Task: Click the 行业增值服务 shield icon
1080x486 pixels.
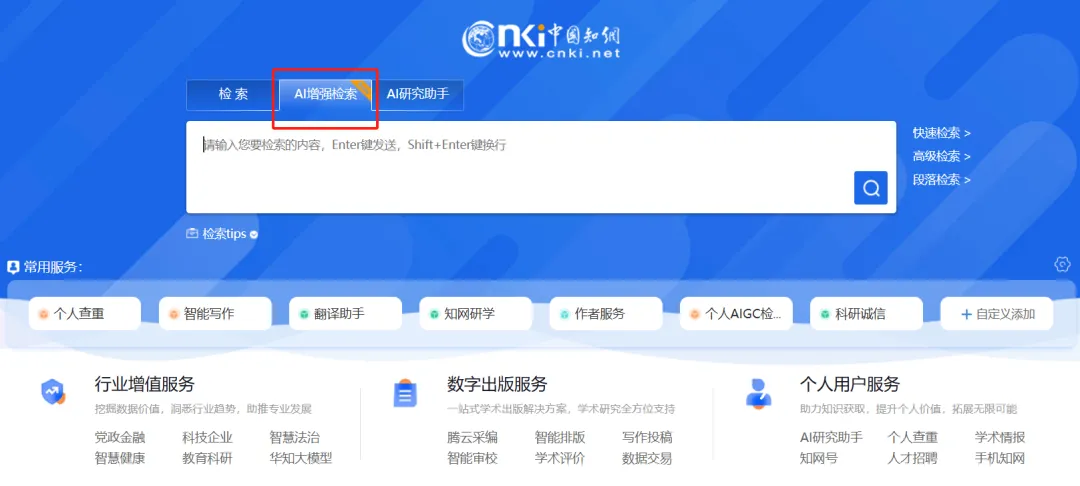Action: [x=53, y=392]
